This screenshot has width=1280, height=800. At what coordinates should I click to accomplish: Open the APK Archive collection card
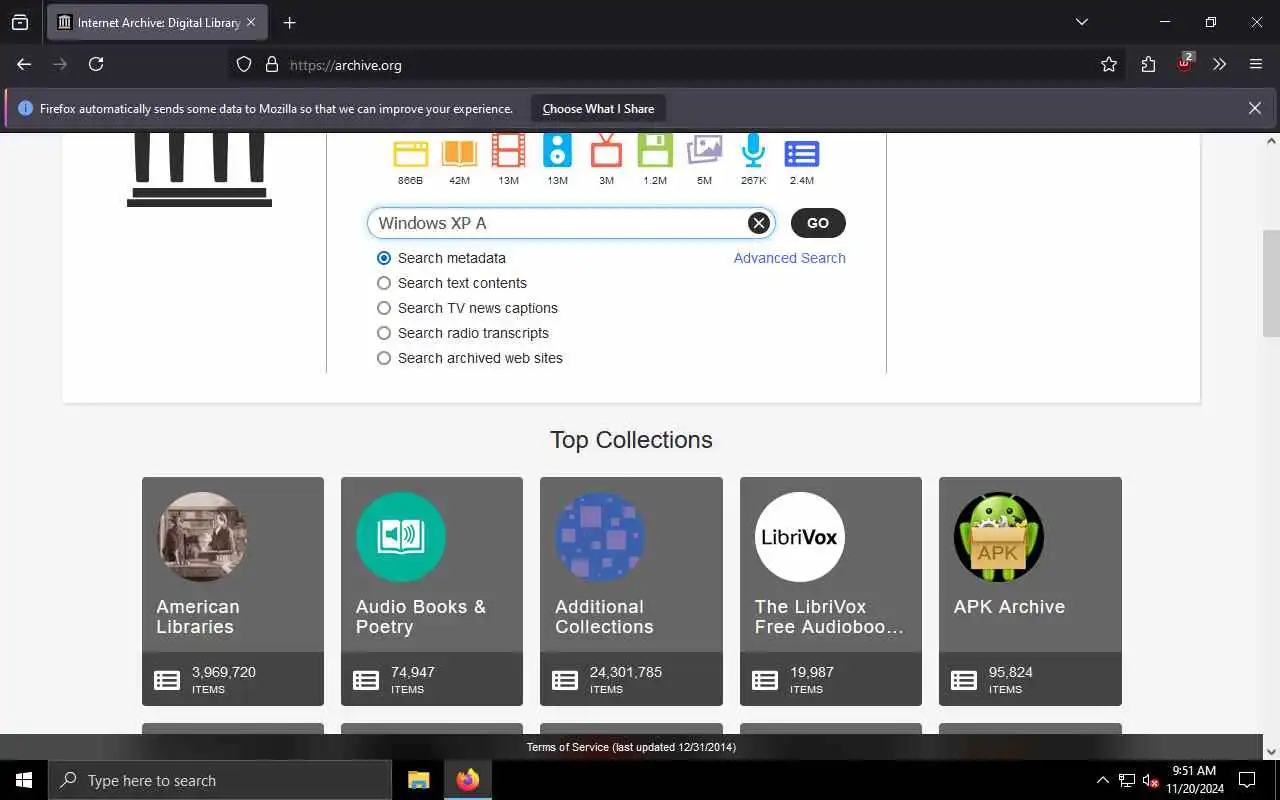coord(1030,591)
